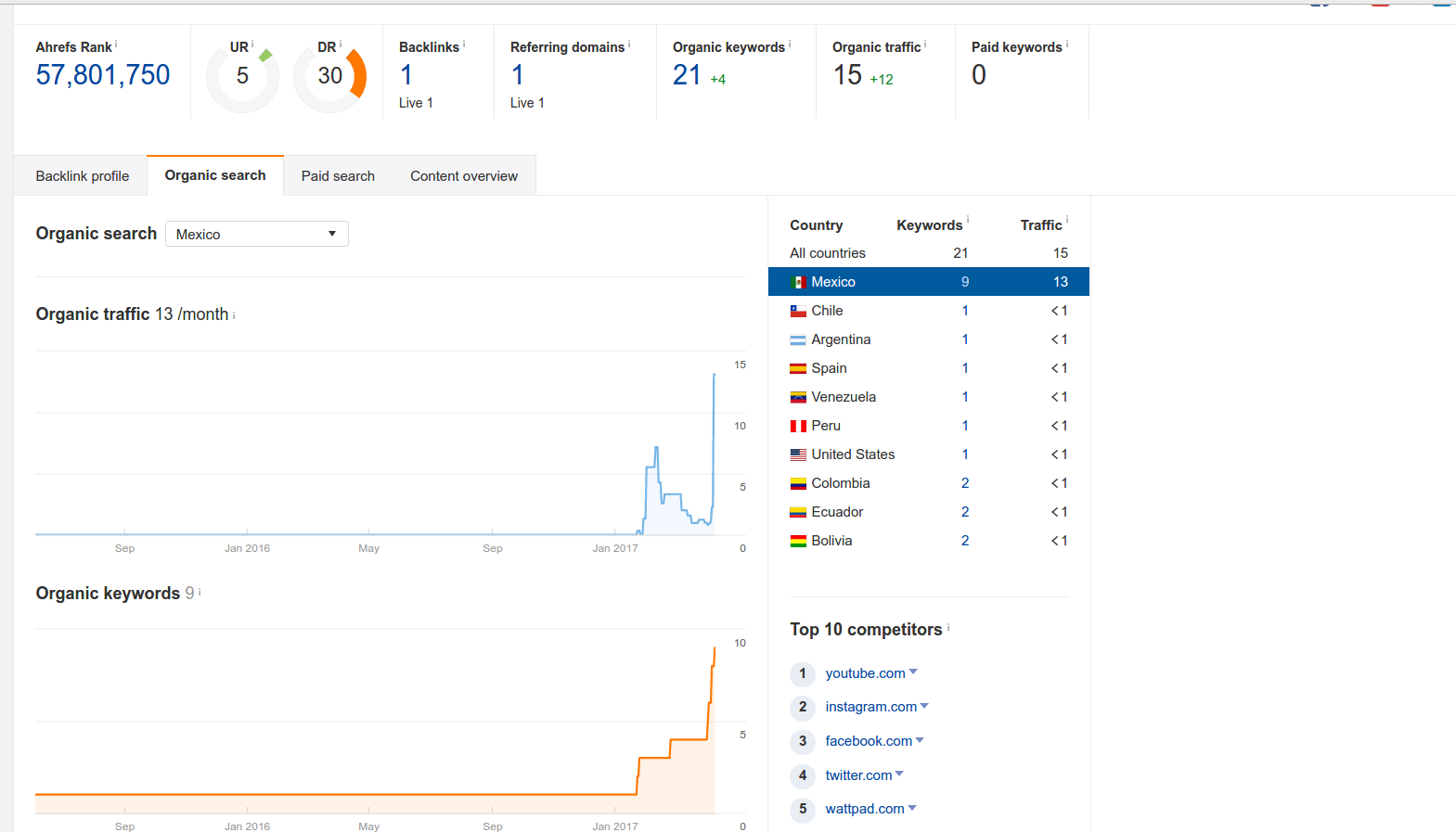Expand facebook.com competitor dropdown arrow

[920, 740]
